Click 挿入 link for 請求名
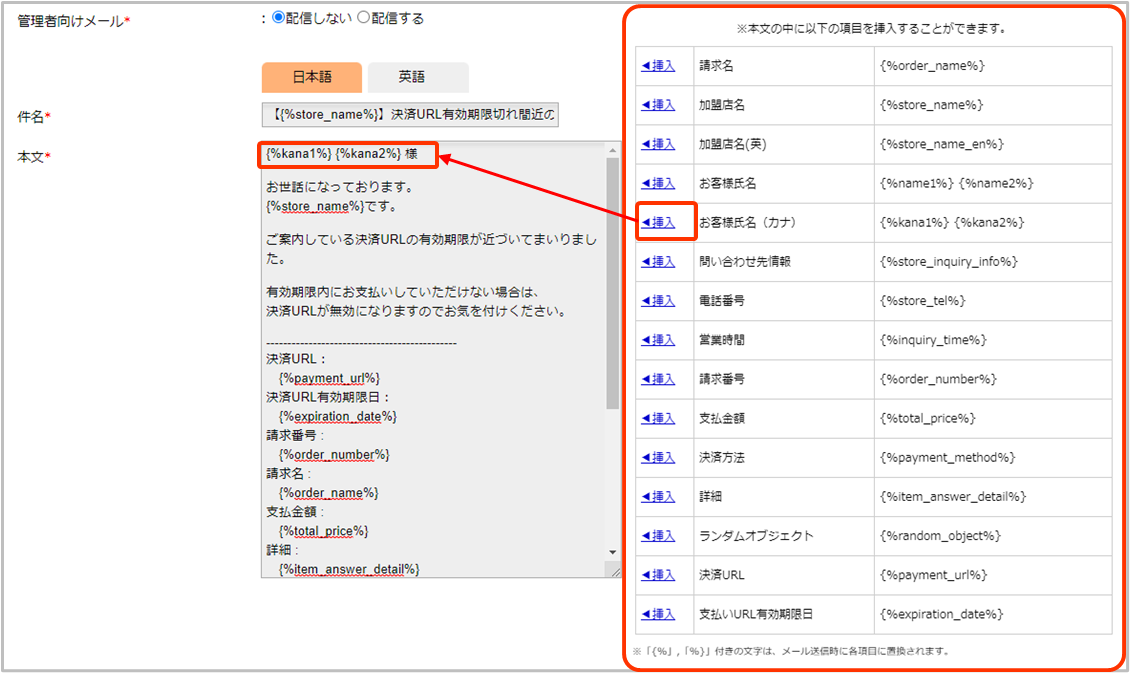The image size is (1130, 673). click(658, 66)
